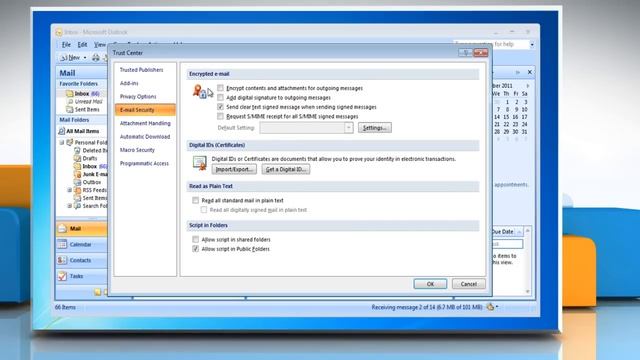Screen dimensions: 640x360
Task: Minimize the To-Do Bar with the double-arrow icon
Action: (518, 72)
